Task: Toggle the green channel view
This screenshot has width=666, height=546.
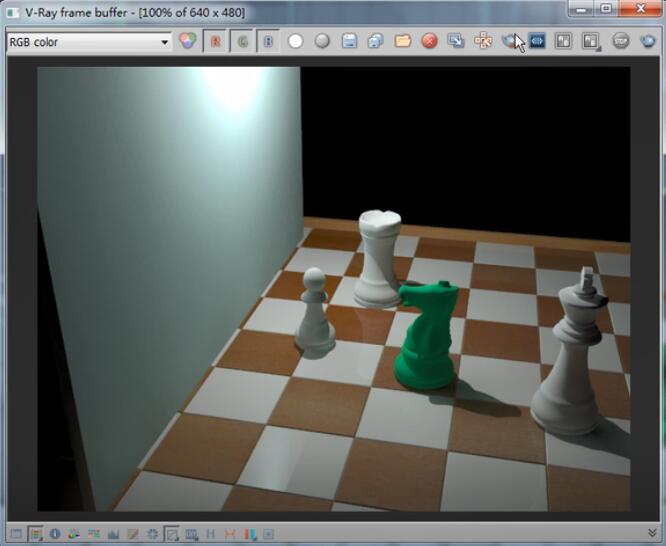Action: pyautogui.click(x=242, y=42)
